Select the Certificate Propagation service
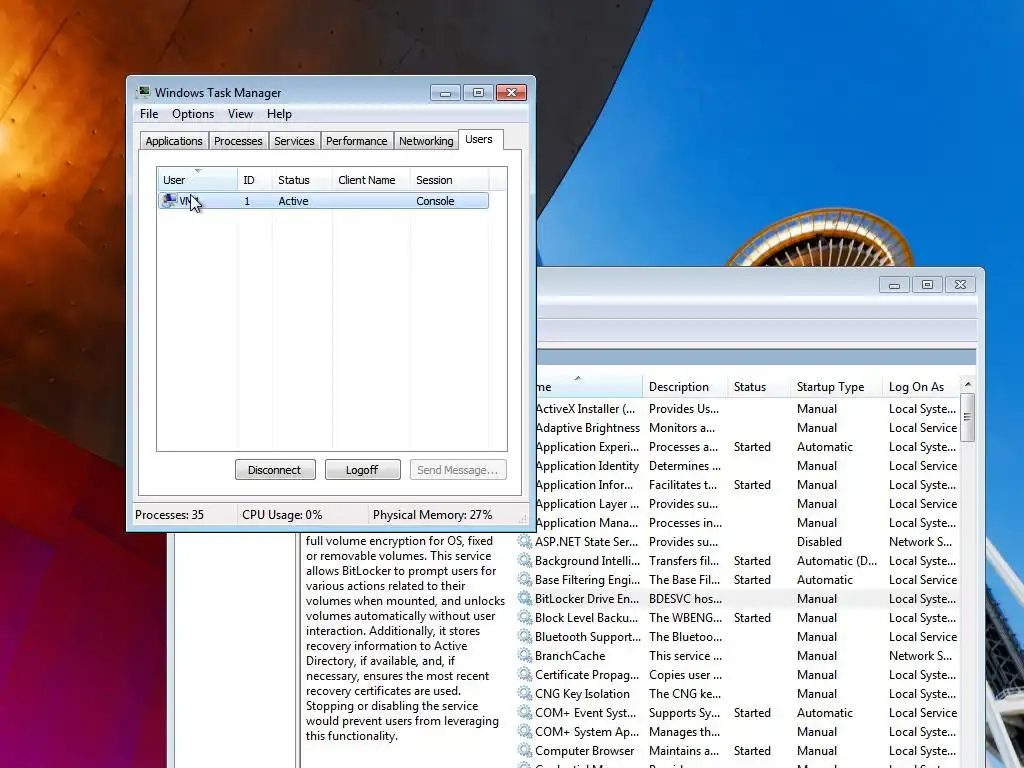The height and width of the screenshot is (768, 1024). (x=738, y=675)
